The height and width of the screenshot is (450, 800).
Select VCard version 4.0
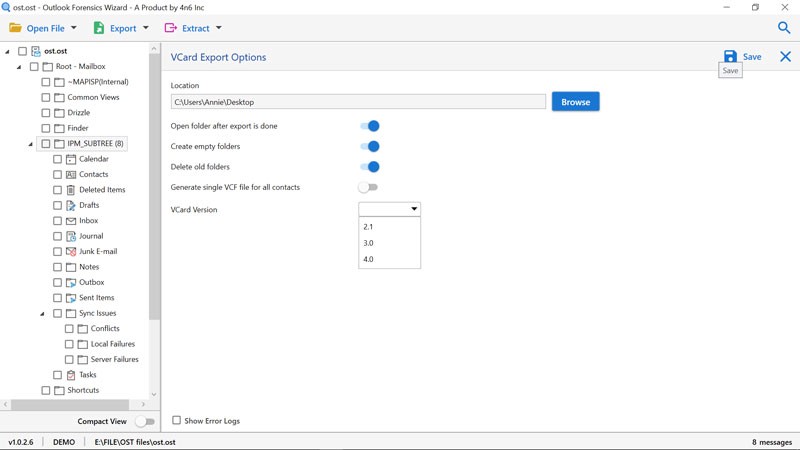click(x=389, y=259)
